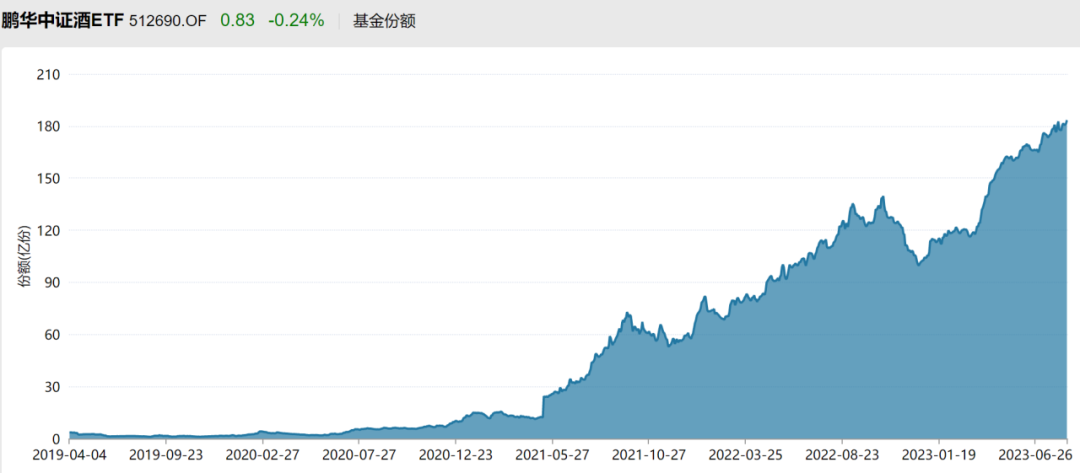Screen dimensions: 1080x473
Task: Click the fund name 鹏华中证酒ETF
Action: pyautogui.click(x=63, y=21)
